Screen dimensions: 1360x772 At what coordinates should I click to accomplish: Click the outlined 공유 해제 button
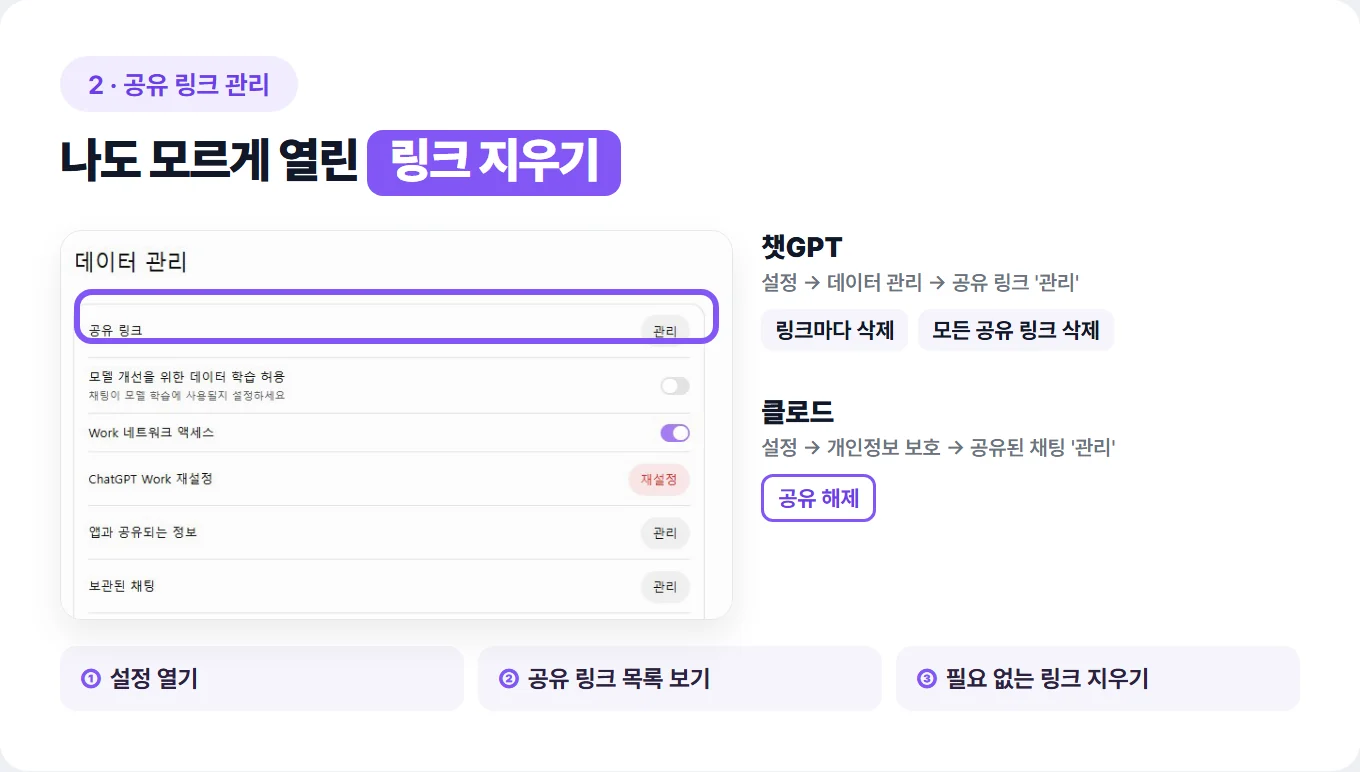coord(818,498)
